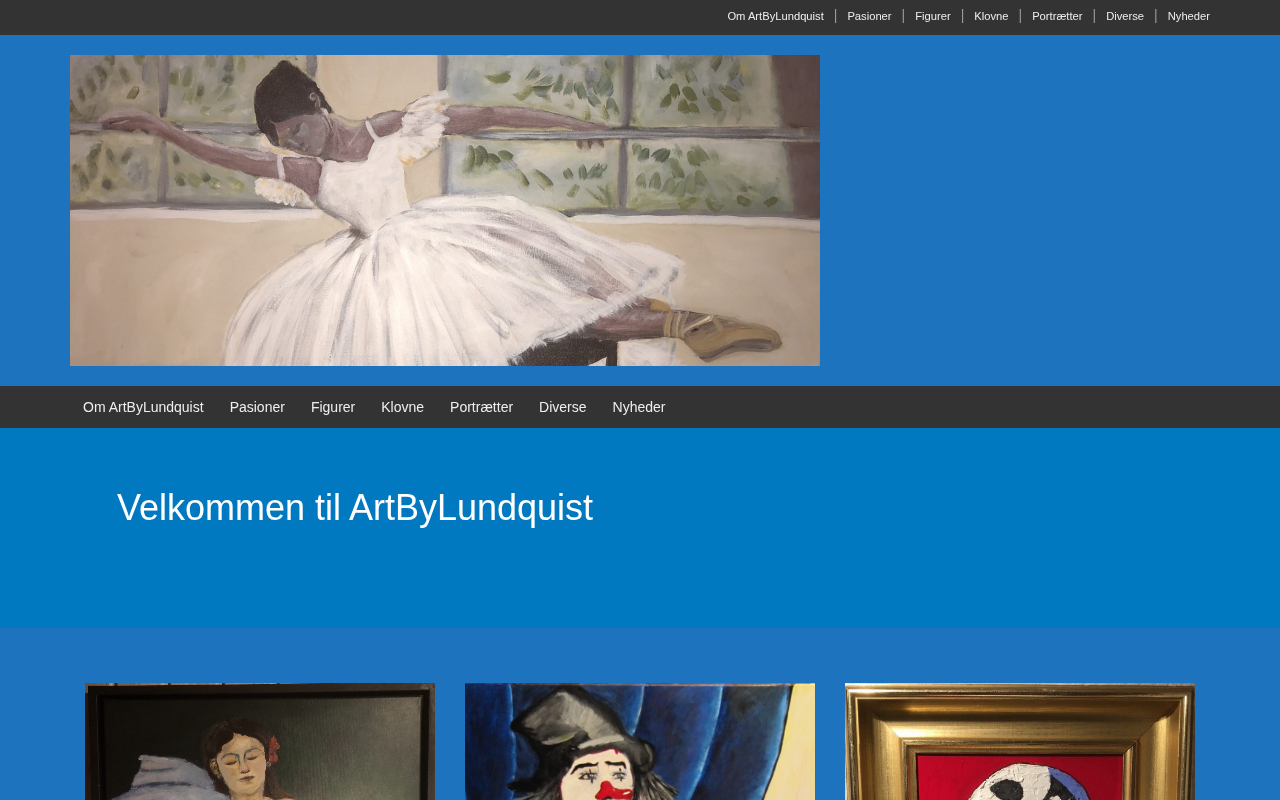Screen dimensions: 1280x800
Task: Select Om ArtByLundquist in main menu
Action: point(143,407)
